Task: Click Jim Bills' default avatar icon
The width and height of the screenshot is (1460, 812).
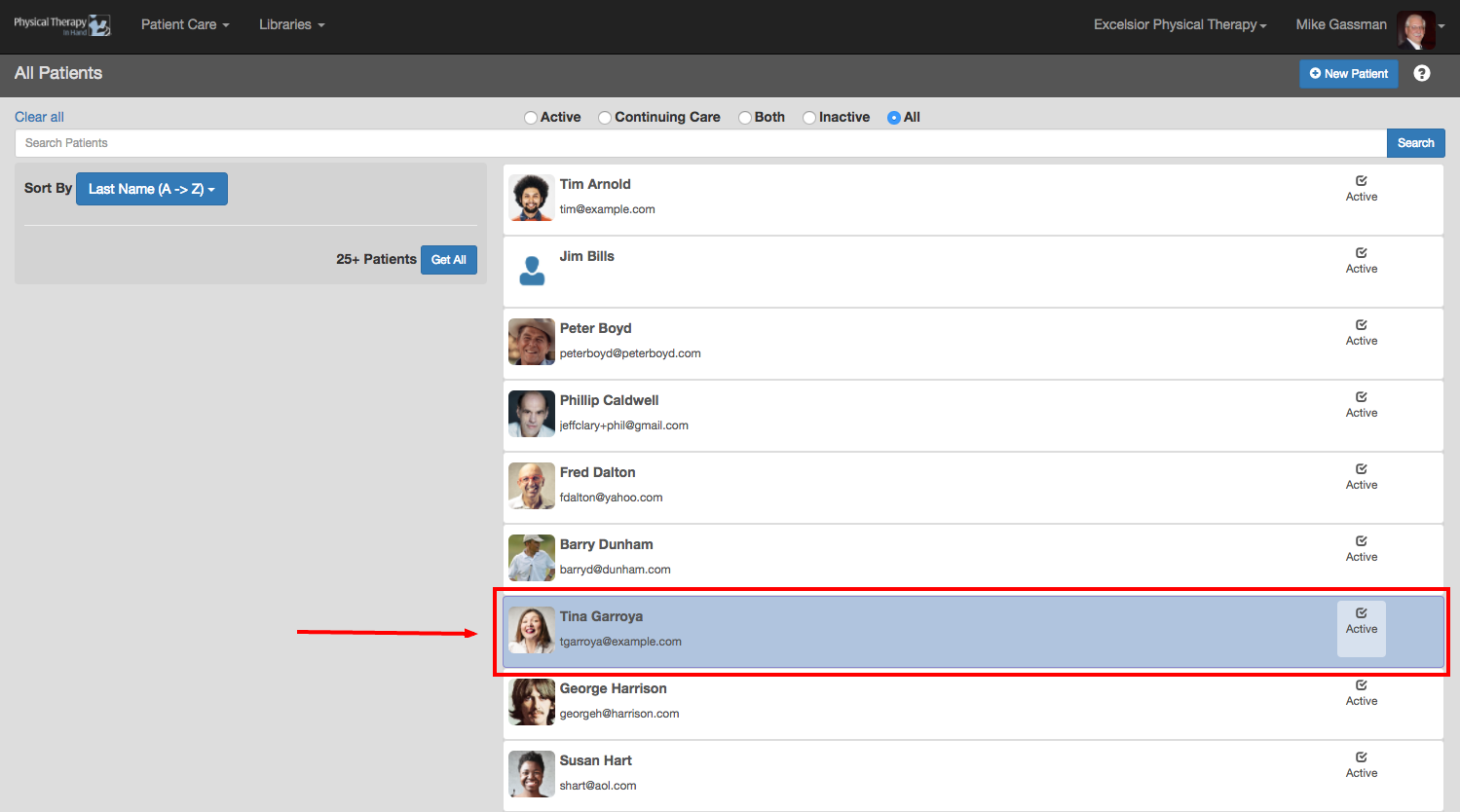Action: (x=532, y=270)
